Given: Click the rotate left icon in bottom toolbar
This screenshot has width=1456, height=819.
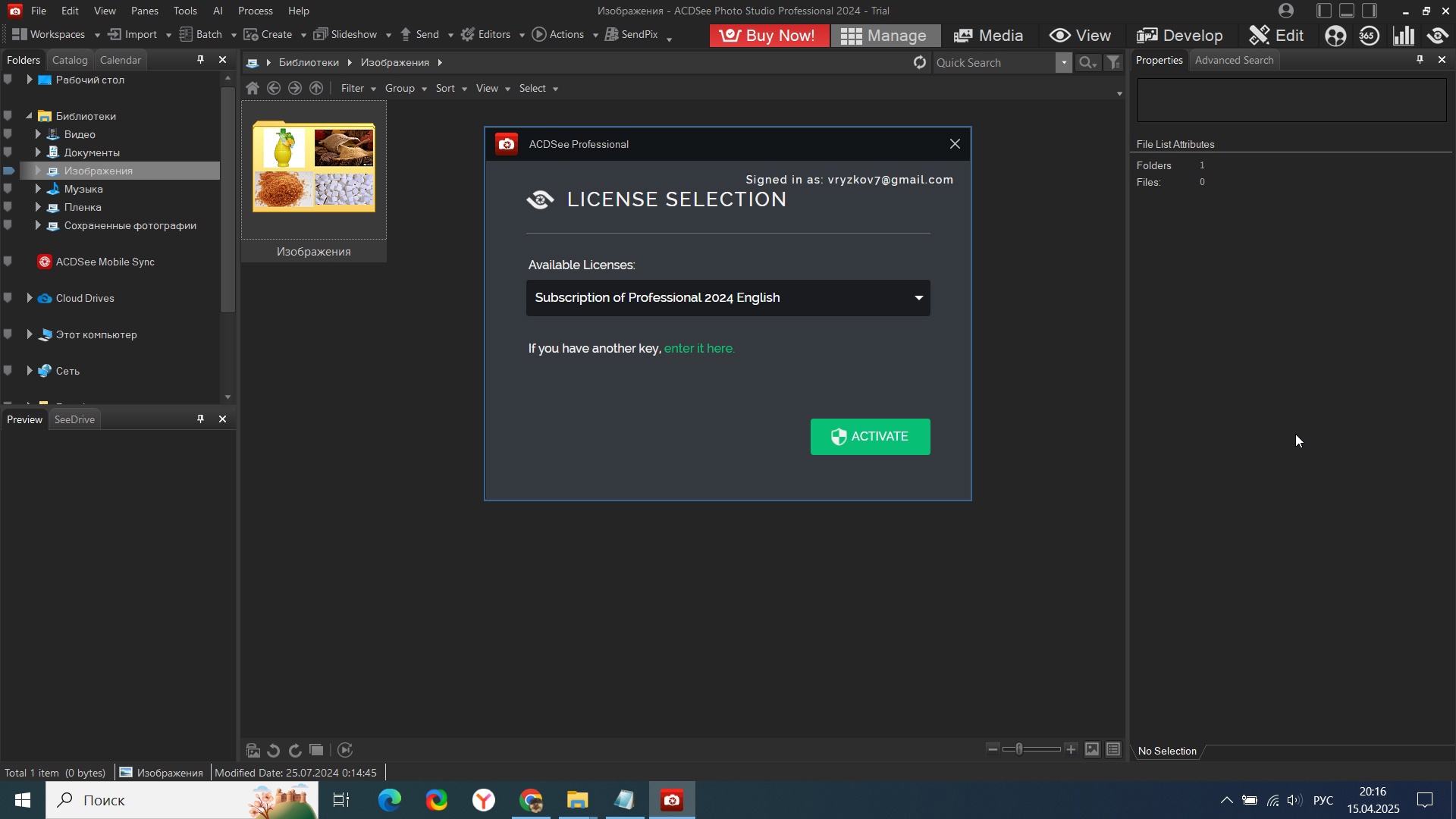Looking at the screenshot, I should point(274,751).
